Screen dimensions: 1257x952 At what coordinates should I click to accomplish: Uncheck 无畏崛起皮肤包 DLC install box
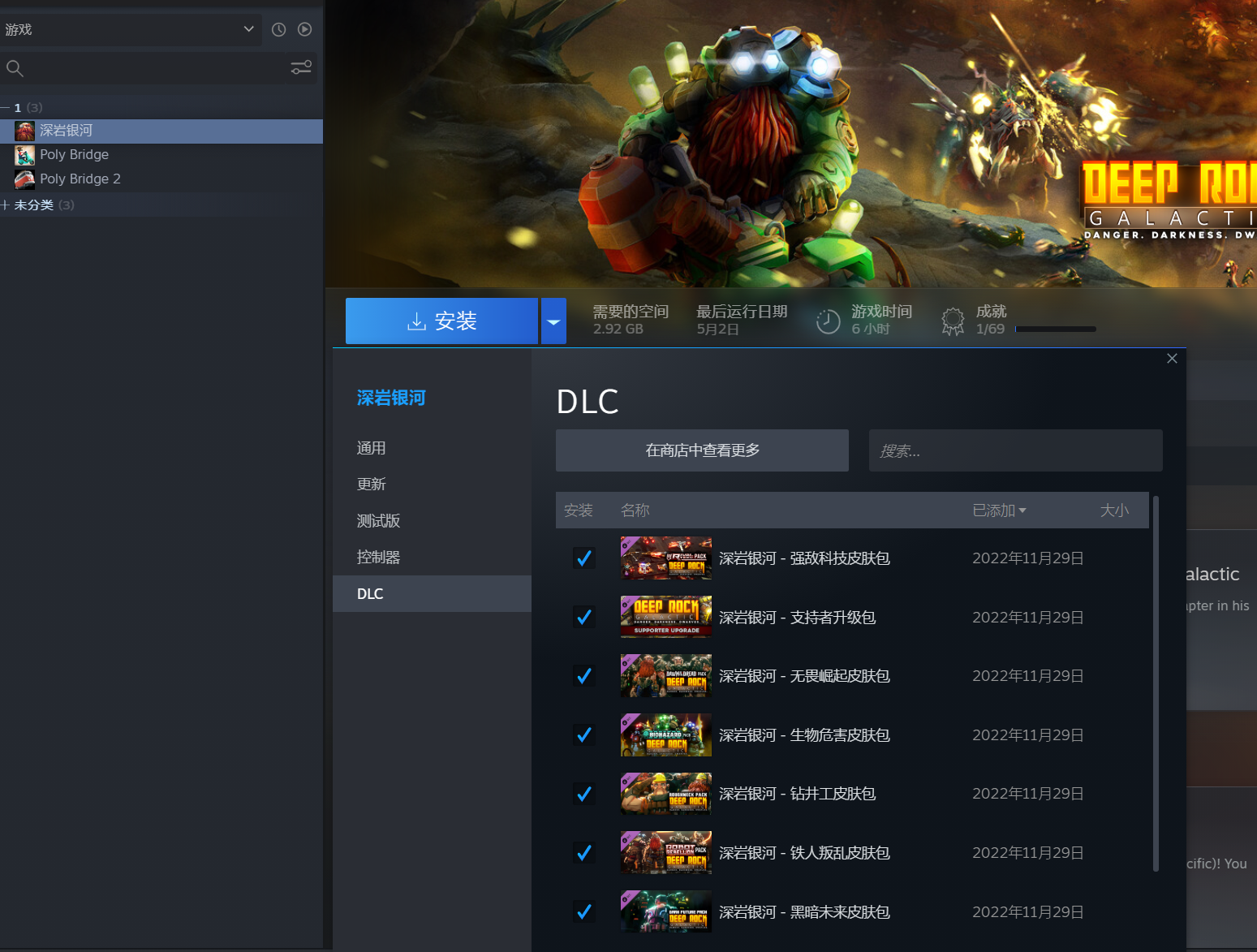(x=583, y=676)
